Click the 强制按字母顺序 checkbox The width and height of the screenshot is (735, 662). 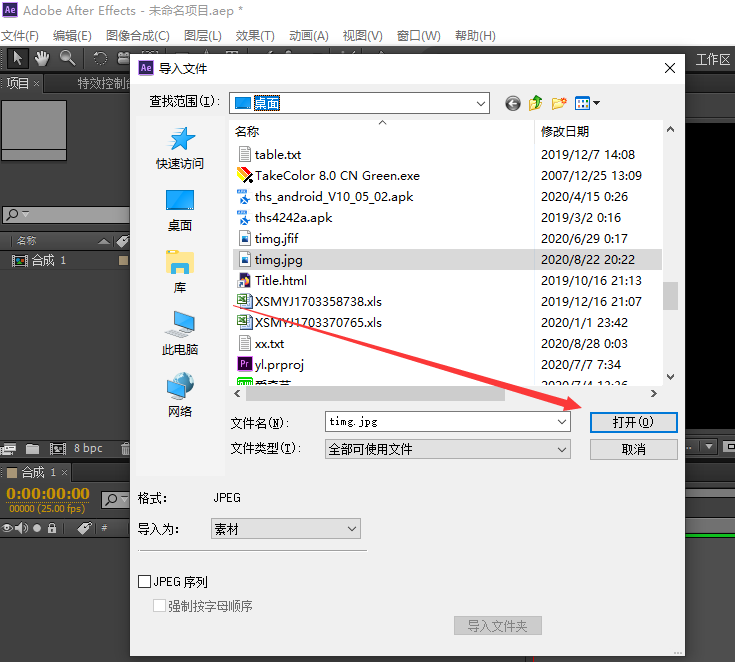point(159,605)
